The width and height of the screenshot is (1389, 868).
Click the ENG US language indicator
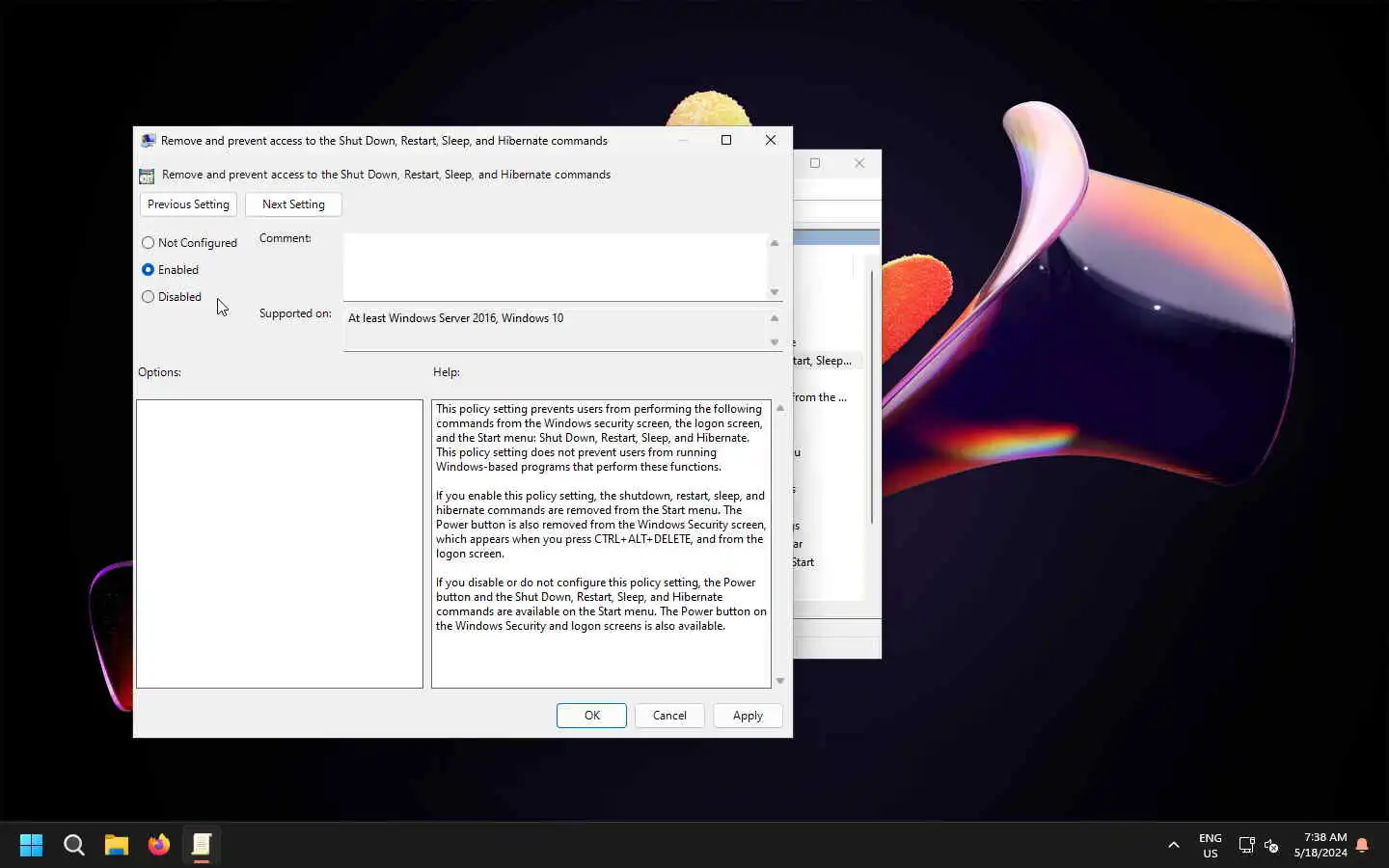[x=1210, y=846]
